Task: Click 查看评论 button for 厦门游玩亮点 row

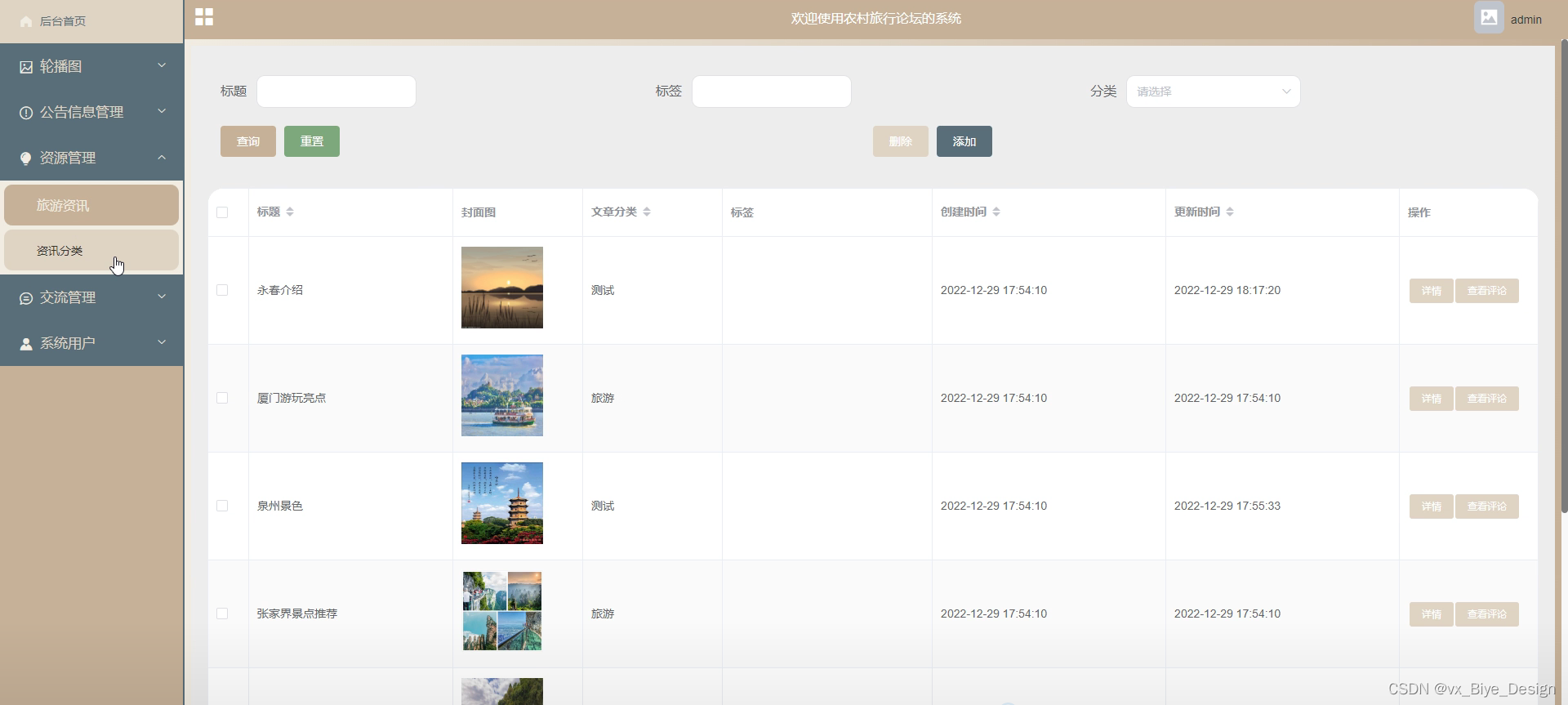Action: point(1487,399)
